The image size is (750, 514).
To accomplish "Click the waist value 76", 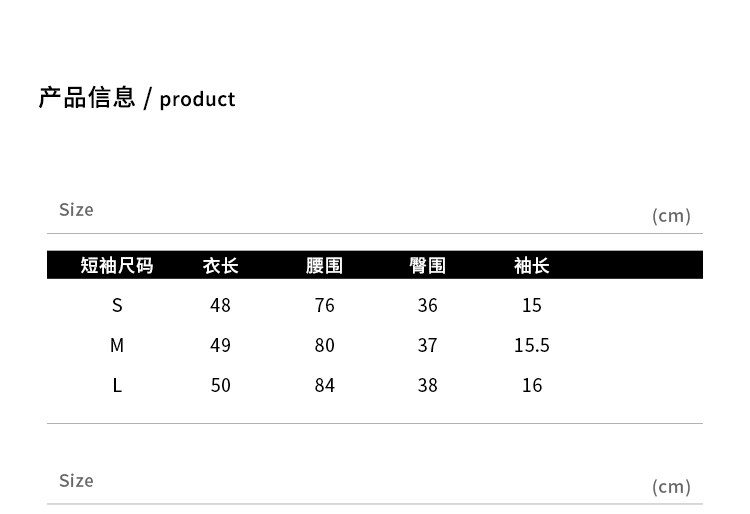I will coord(325,305).
